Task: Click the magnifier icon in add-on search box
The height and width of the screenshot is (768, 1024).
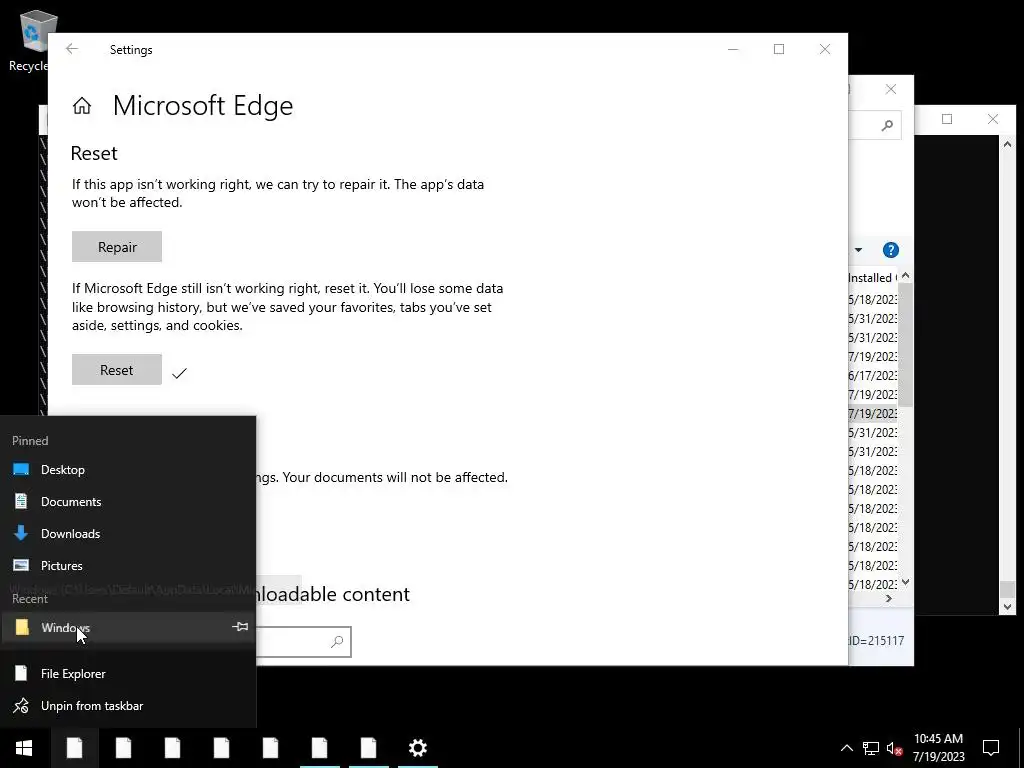Action: point(337,642)
